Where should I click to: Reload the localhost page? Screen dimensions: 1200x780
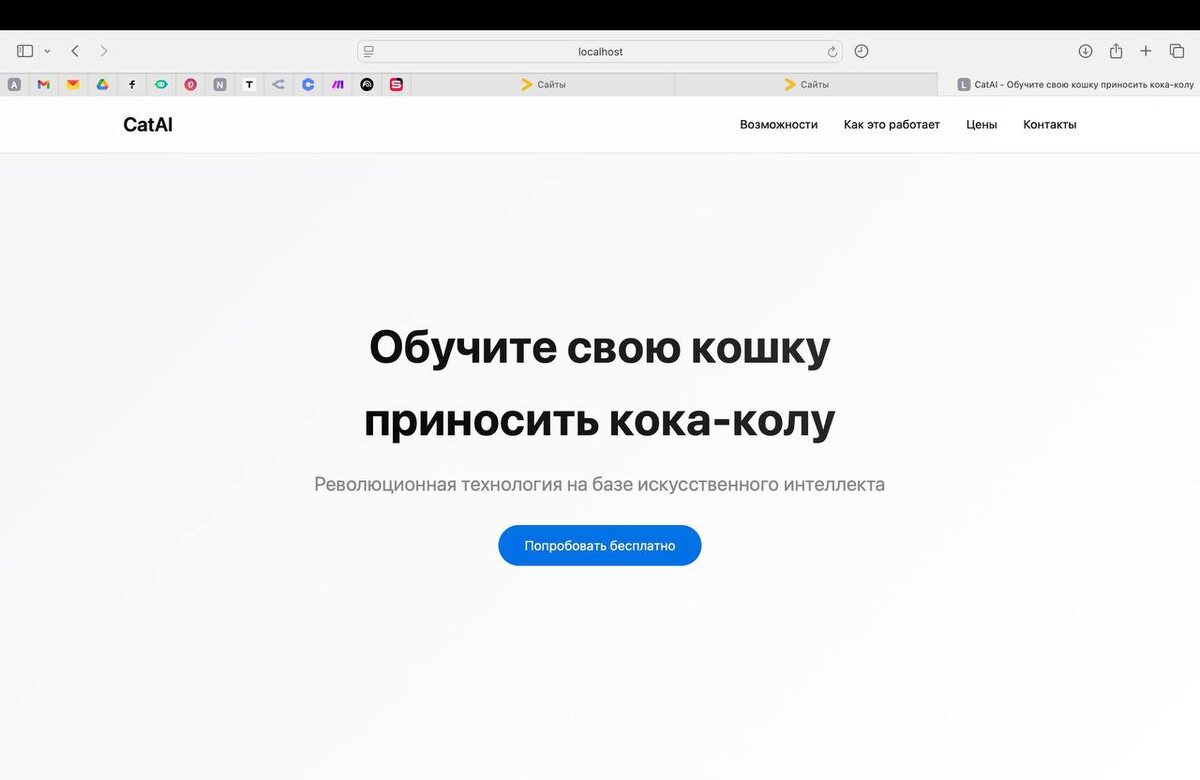[x=832, y=51]
